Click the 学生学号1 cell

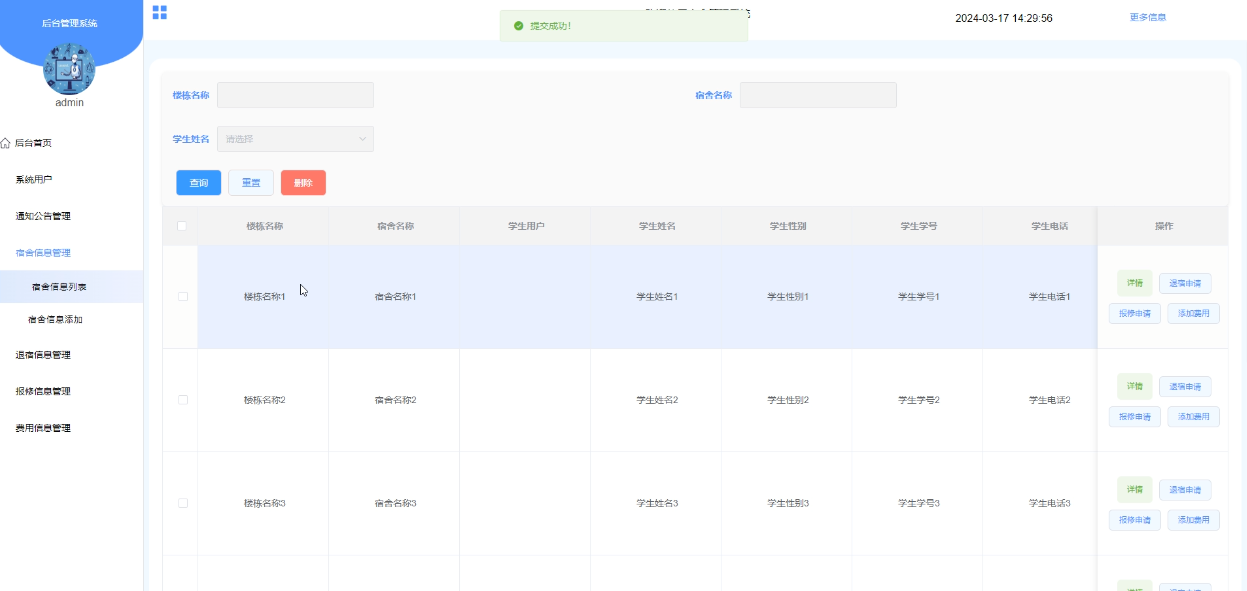[x=919, y=297]
